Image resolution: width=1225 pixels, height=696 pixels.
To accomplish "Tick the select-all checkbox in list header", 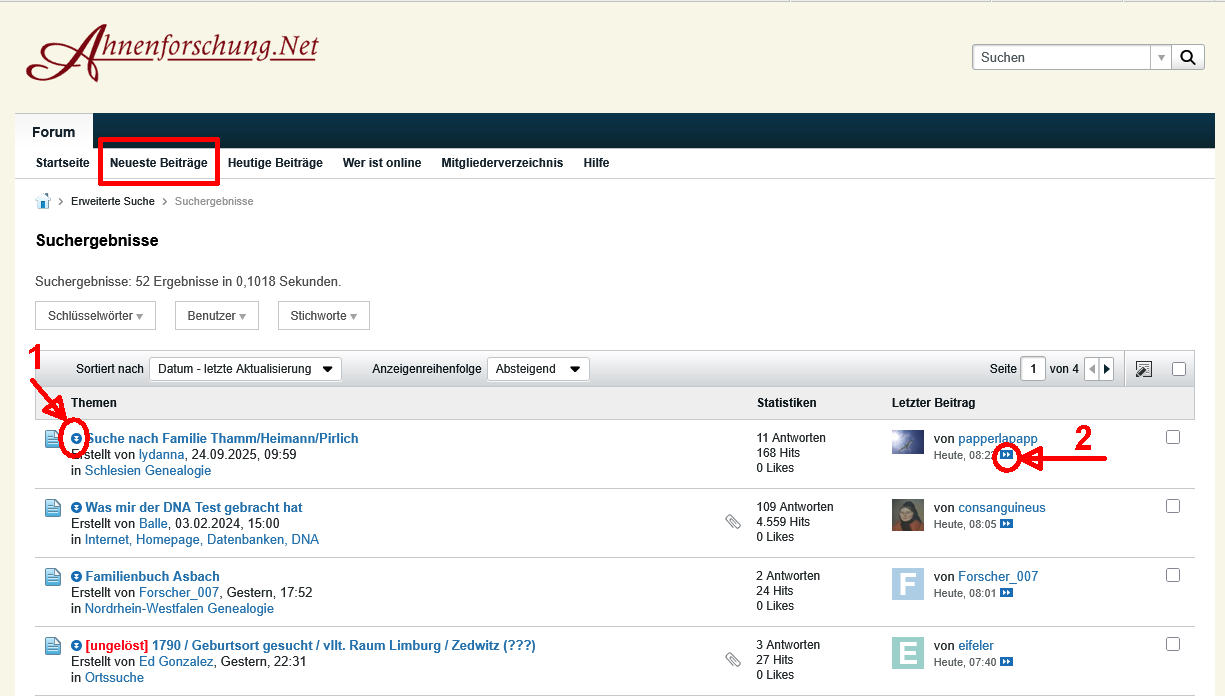I will pyautogui.click(x=1179, y=369).
